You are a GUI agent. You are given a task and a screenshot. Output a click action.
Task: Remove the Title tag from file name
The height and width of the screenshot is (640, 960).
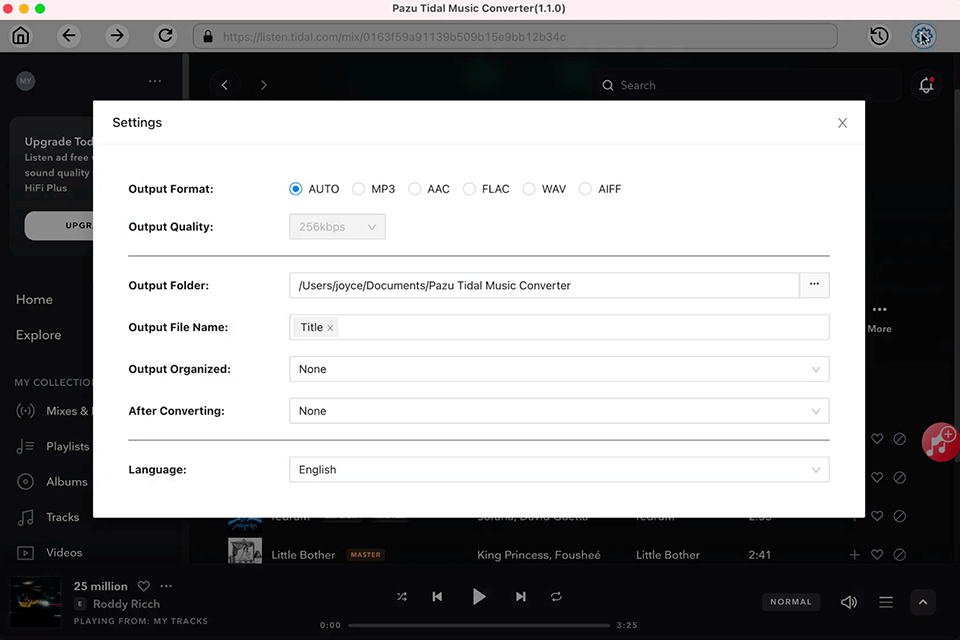click(x=330, y=328)
